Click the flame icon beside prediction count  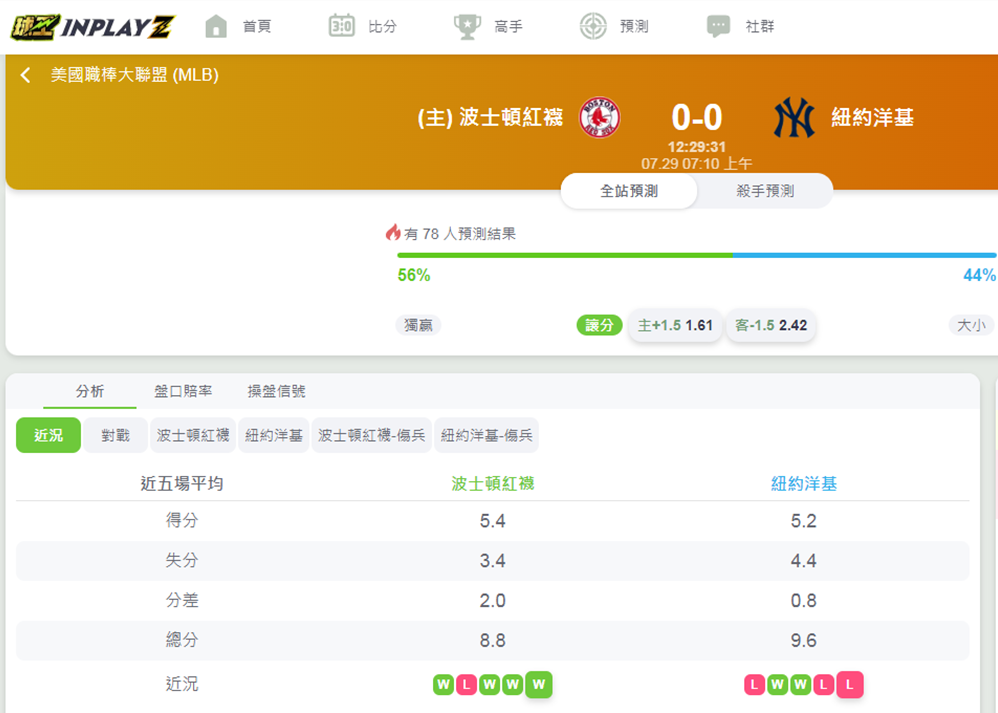pyautogui.click(x=393, y=233)
